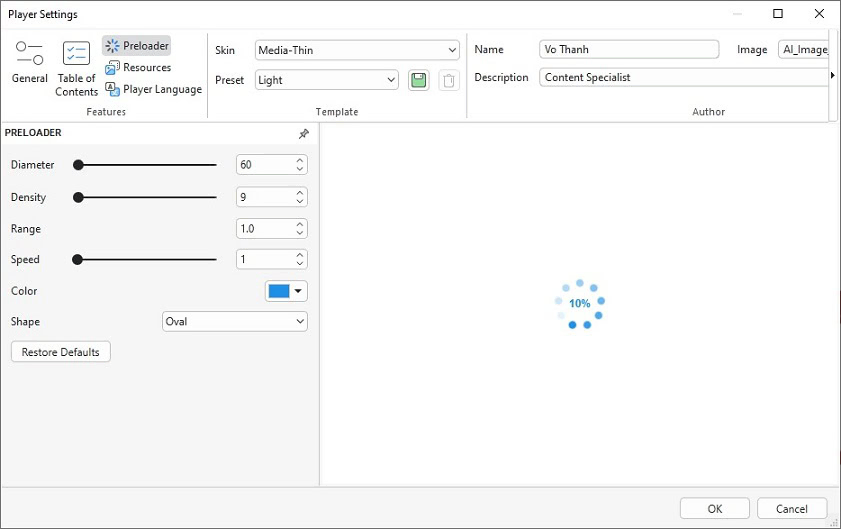The height and width of the screenshot is (529, 841).
Task: Decrease the Range value
Action: (x=300, y=233)
